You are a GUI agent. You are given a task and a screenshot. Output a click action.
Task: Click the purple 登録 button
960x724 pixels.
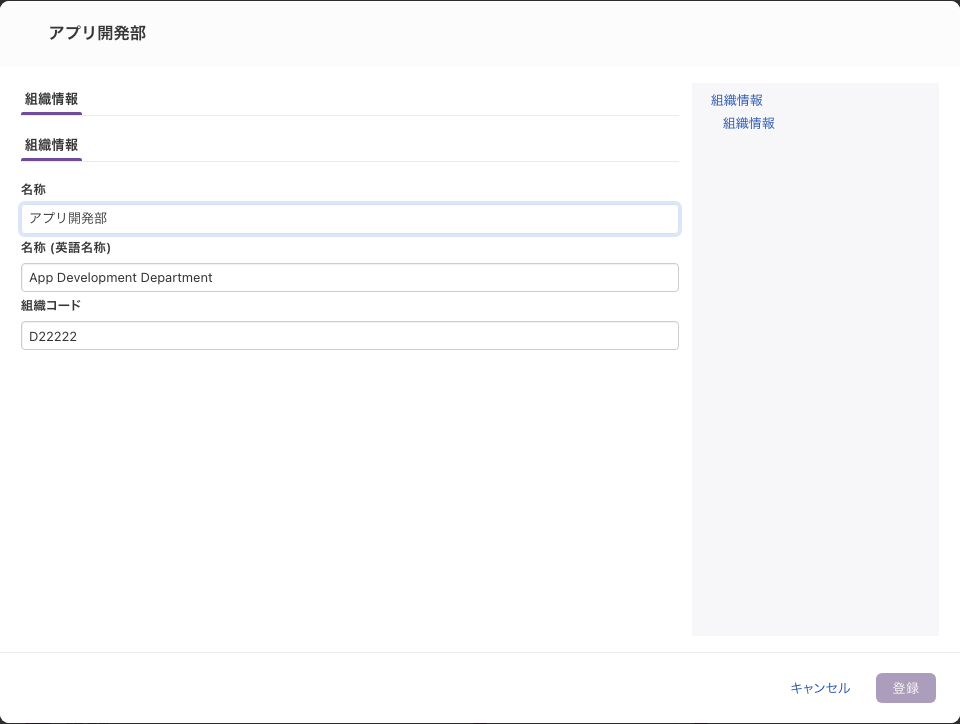[x=906, y=688]
